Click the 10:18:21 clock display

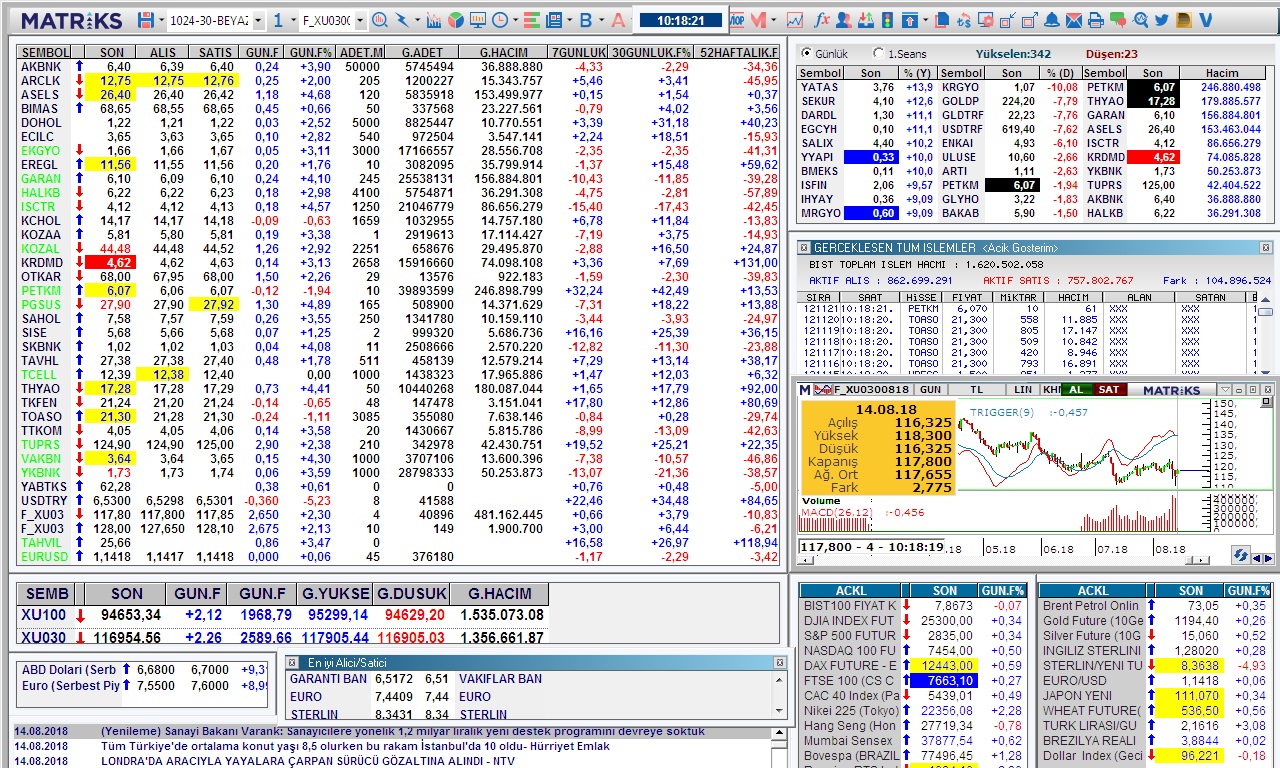click(681, 20)
